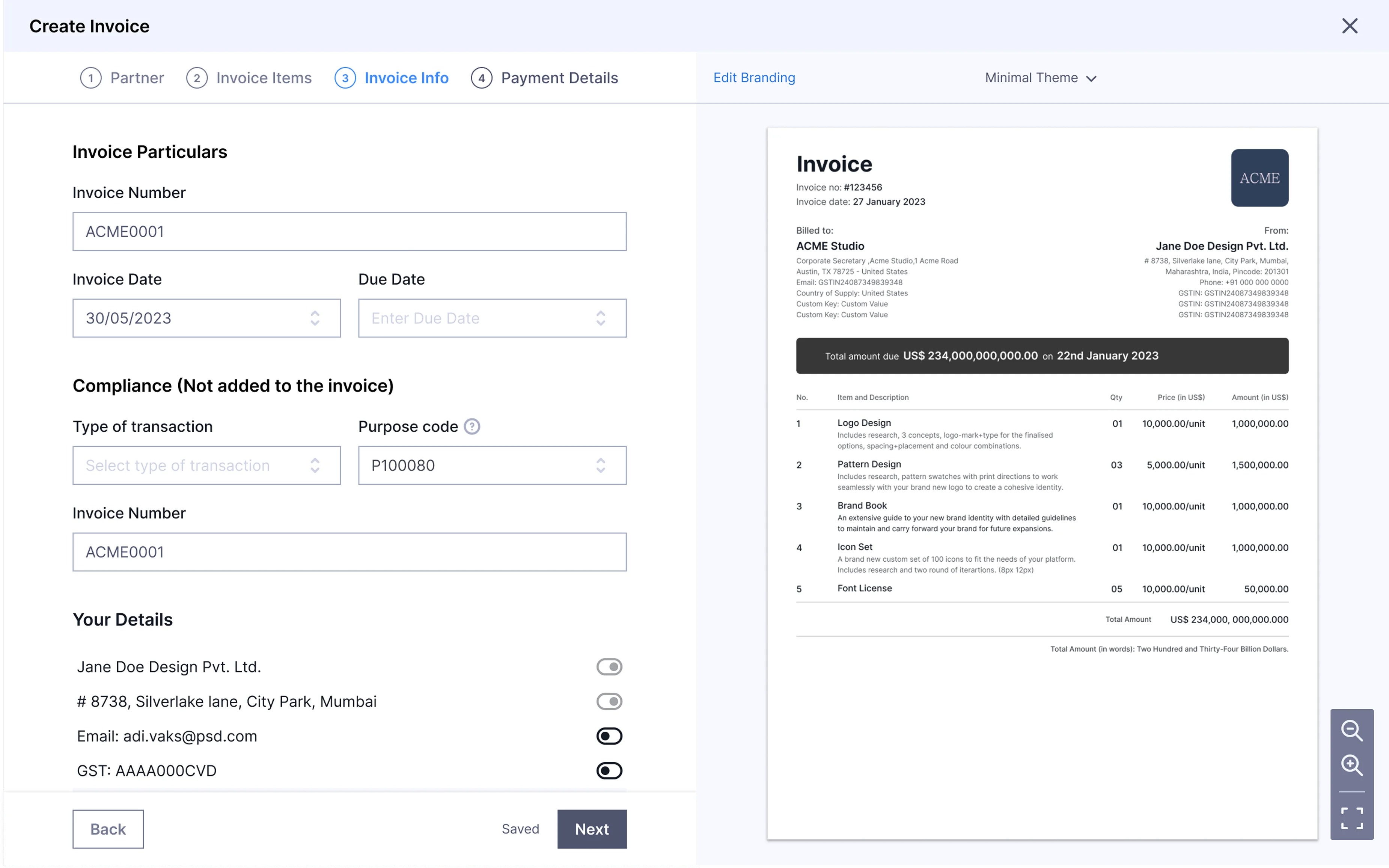1389x868 pixels.
Task: Click the ACME logo on the invoice preview
Action: (1259, 177)
